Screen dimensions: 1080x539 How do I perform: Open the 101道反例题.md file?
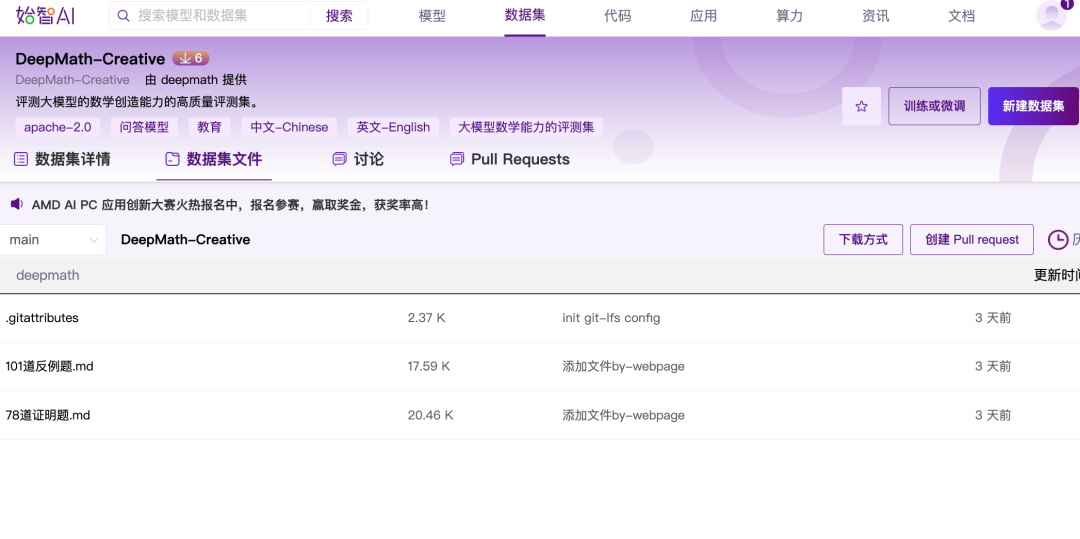point(49,366)
